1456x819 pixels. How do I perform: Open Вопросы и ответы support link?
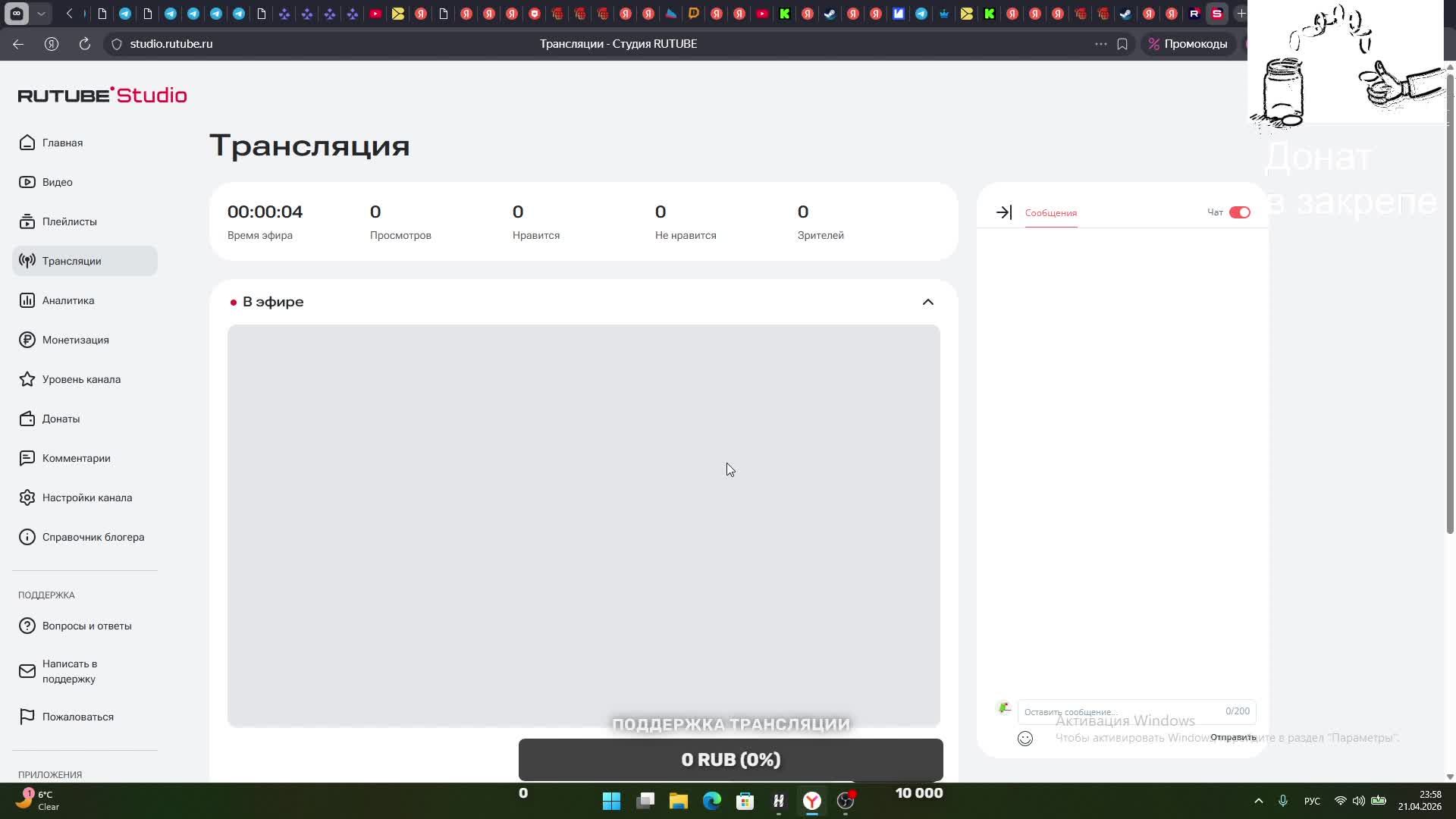coord(86,626)
